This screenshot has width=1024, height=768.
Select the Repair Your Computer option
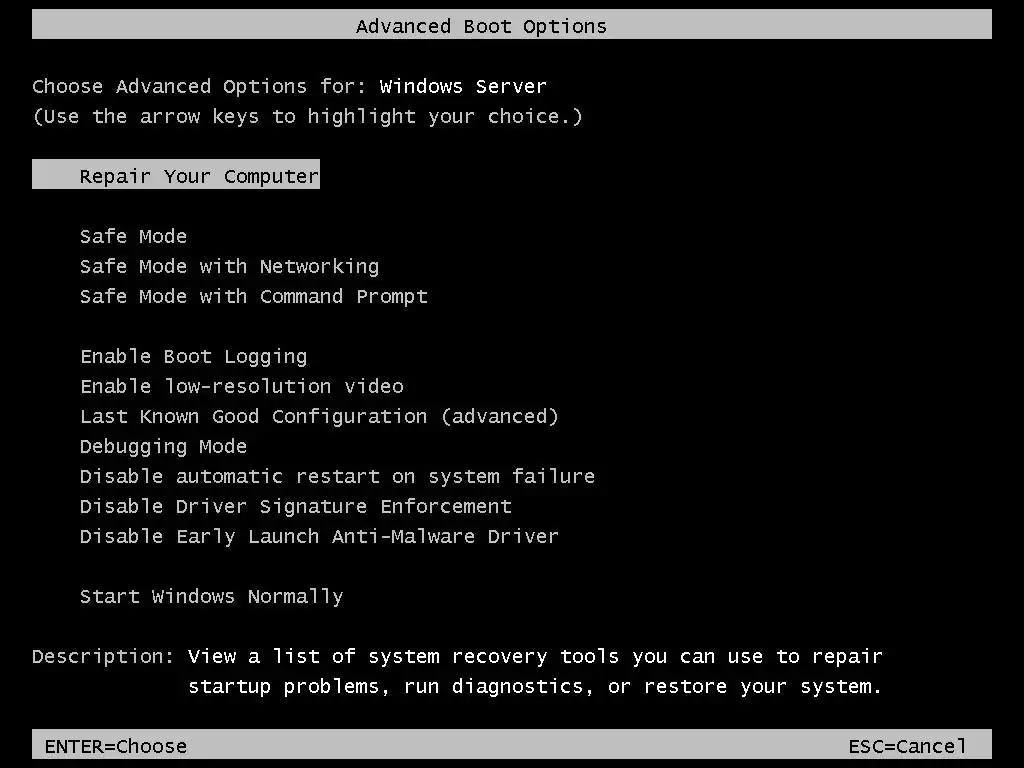(x=199, y=176)
